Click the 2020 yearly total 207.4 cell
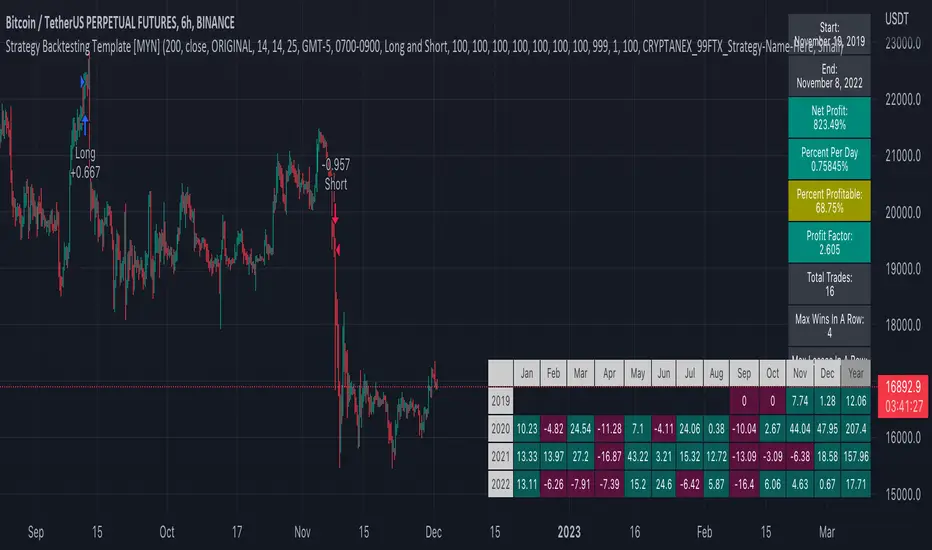Image resolution: width=932 pixels, height=550 pixels. (856, 429)
